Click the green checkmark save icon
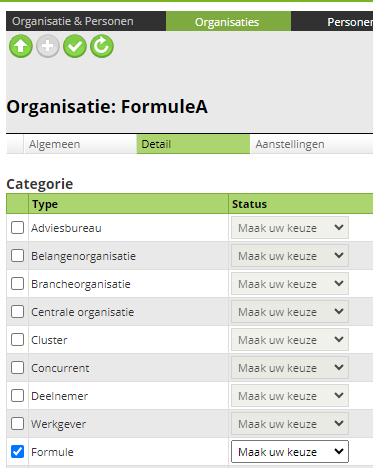The width and height of the screenshot is (373, 468). pyautogui.click(x=75, y=46)
